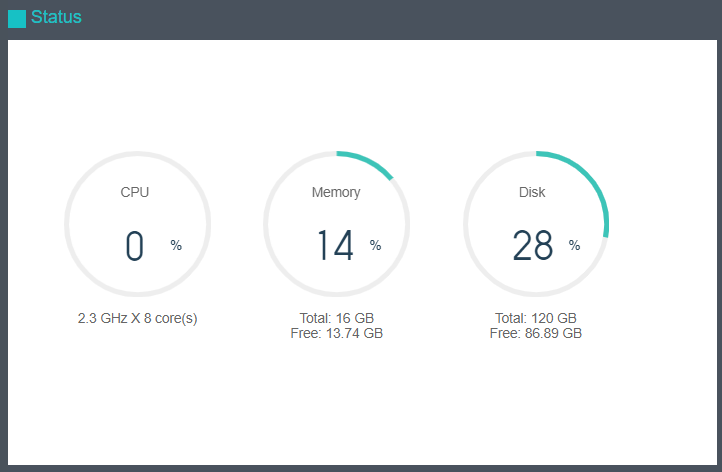This screenshot has width=722, height=472.
Task: Click the gray ring of CPU gauge
Action: click(67, 224)
